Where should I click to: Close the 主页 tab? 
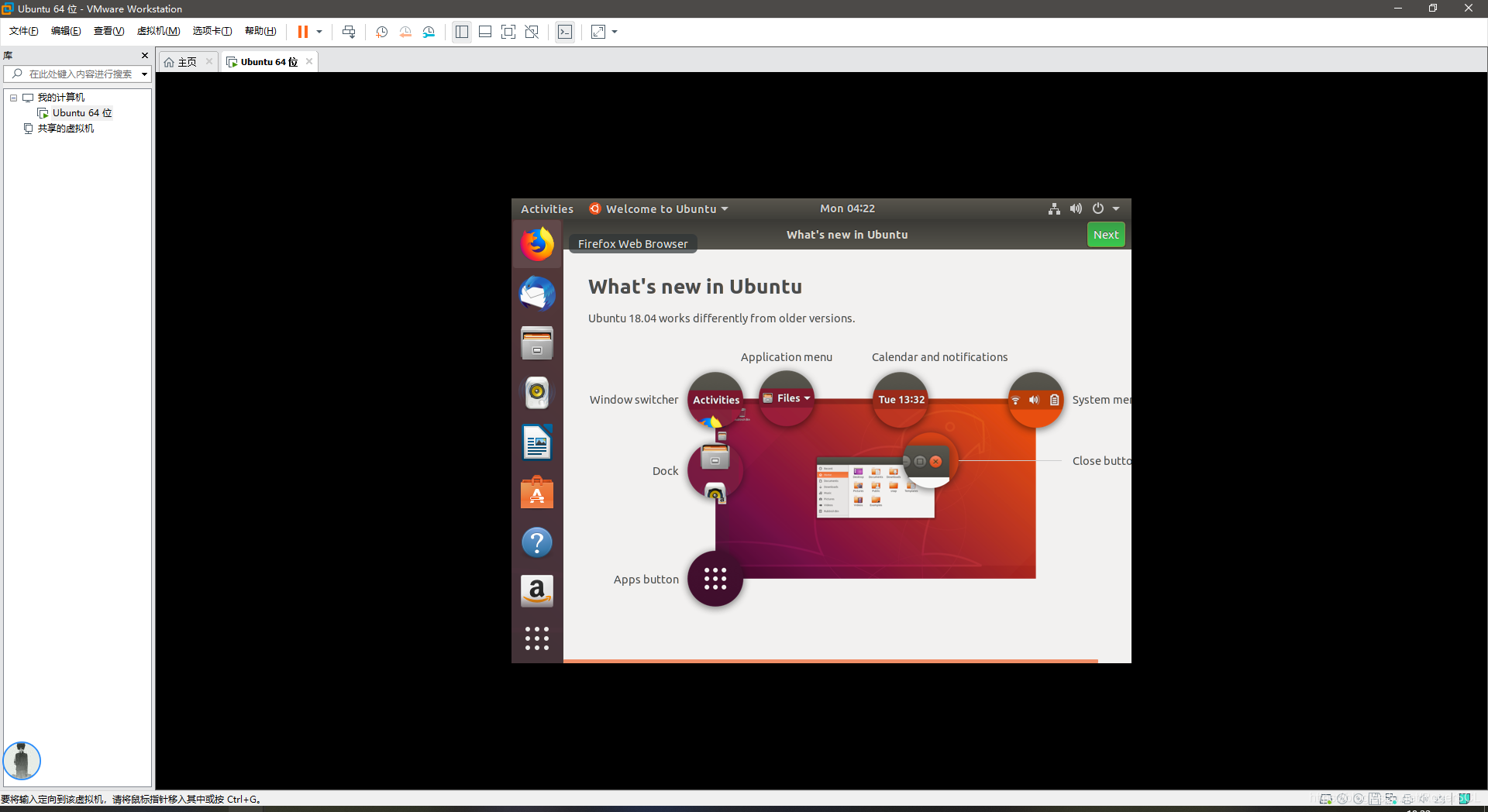click(209, 61)
